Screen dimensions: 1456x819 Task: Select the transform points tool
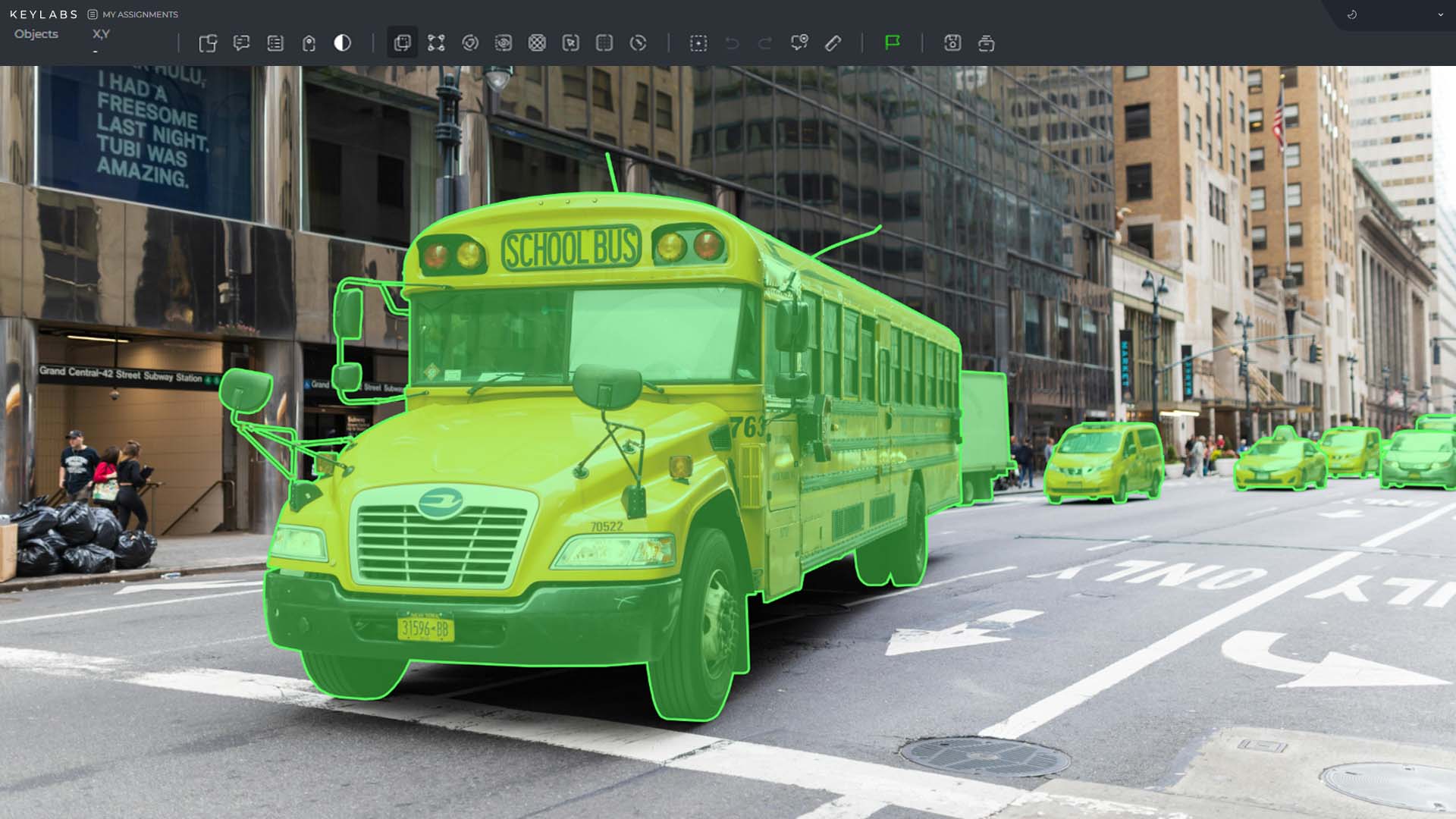coord(436,43)
